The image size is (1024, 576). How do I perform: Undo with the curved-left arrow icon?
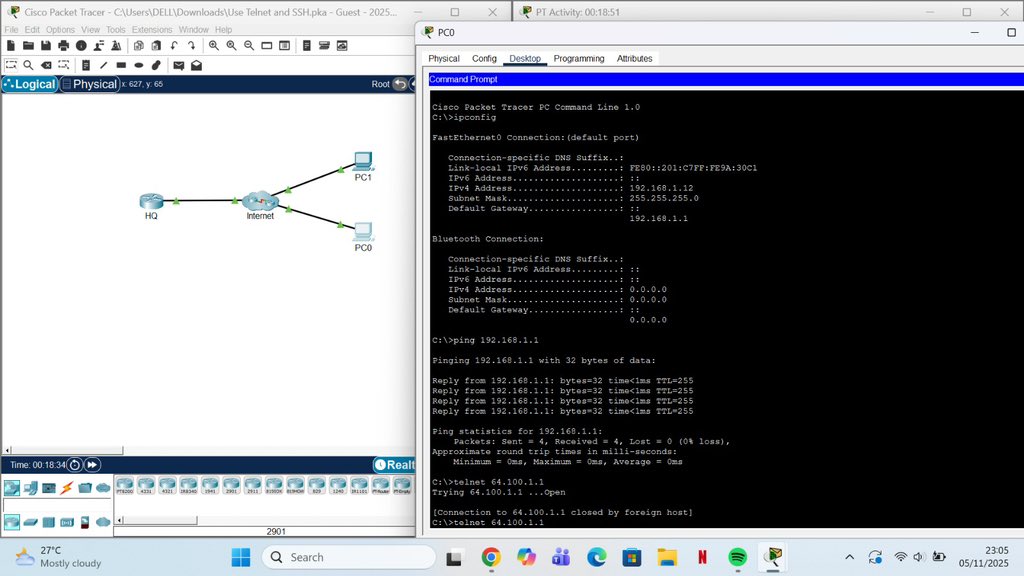174,46
